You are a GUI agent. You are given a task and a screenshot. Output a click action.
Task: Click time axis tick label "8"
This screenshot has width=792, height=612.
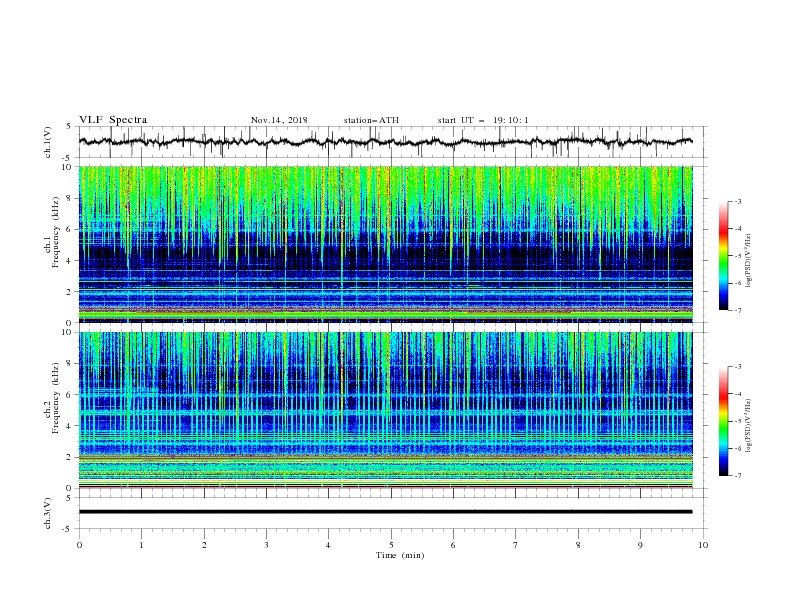578,545
